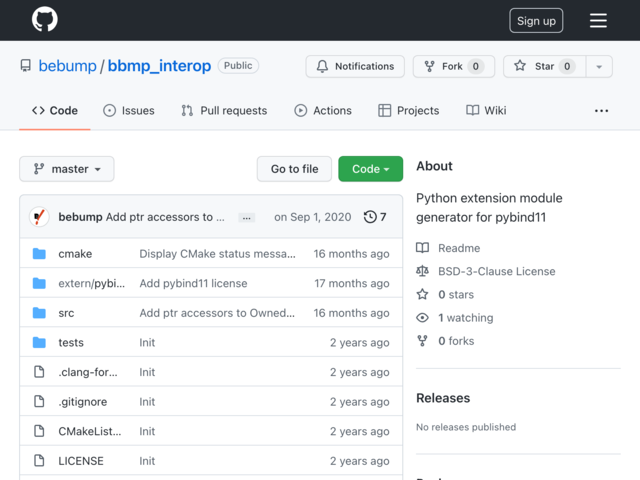Open the .clang-for... file
This screenshot has height=480, width=640.
88,372
